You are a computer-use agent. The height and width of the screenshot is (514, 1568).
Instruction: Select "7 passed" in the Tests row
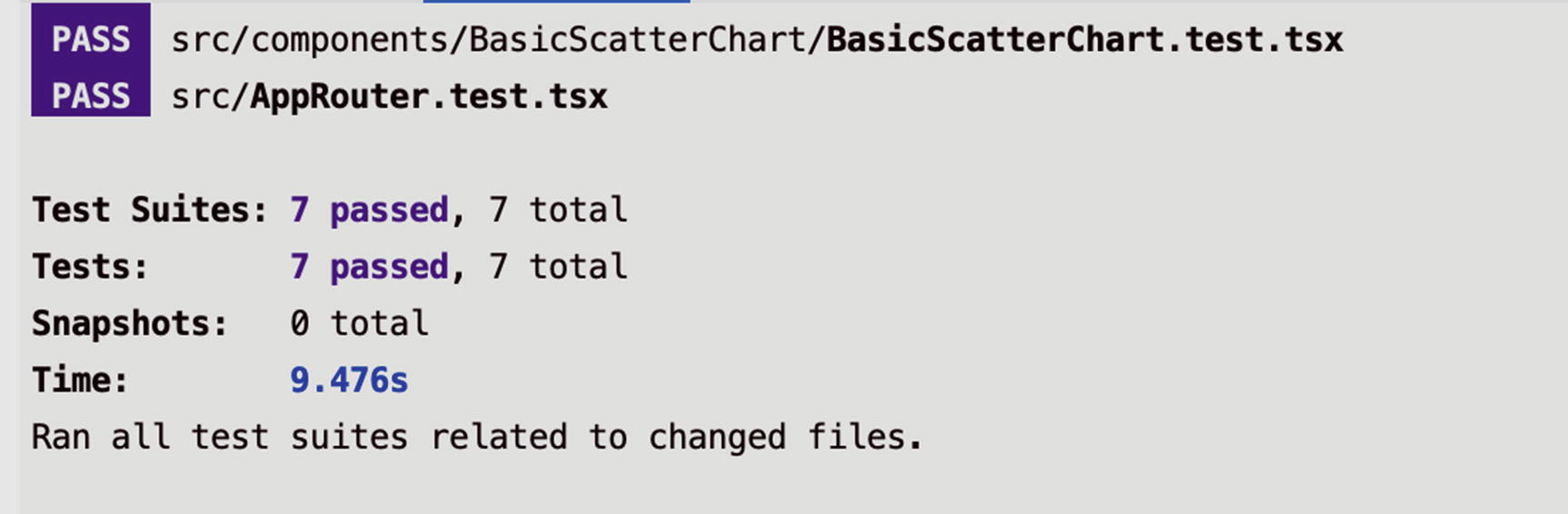tap(369, 267)
